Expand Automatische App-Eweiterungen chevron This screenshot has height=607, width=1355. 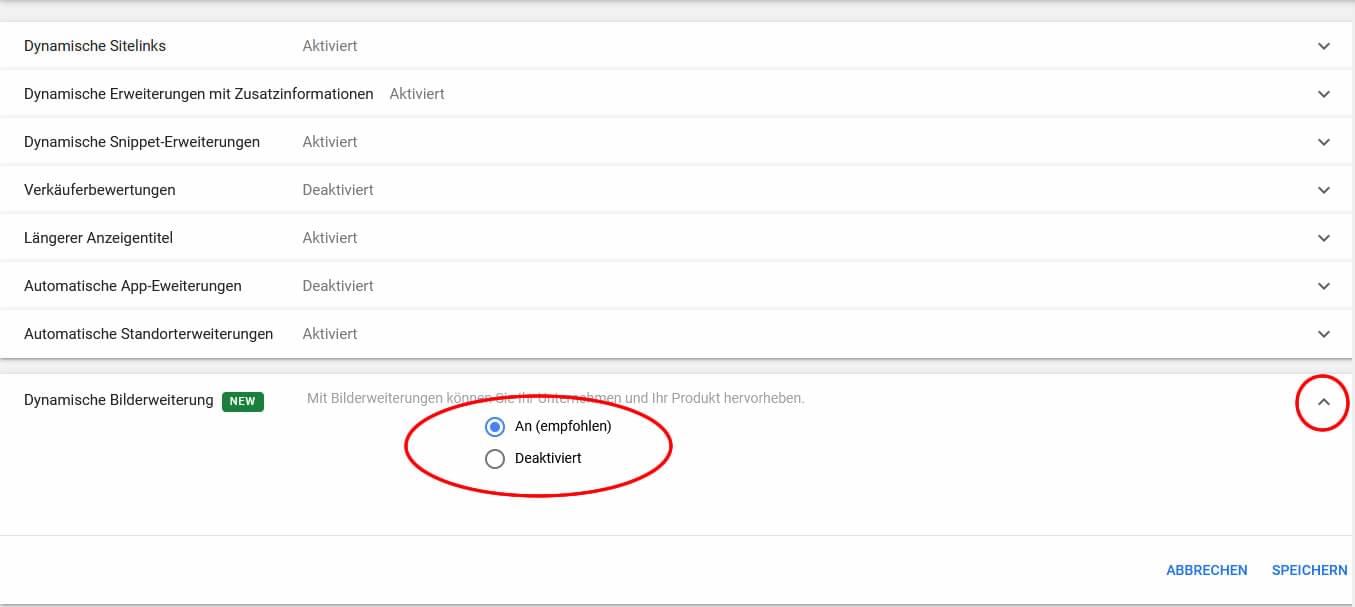[1324, 286]
